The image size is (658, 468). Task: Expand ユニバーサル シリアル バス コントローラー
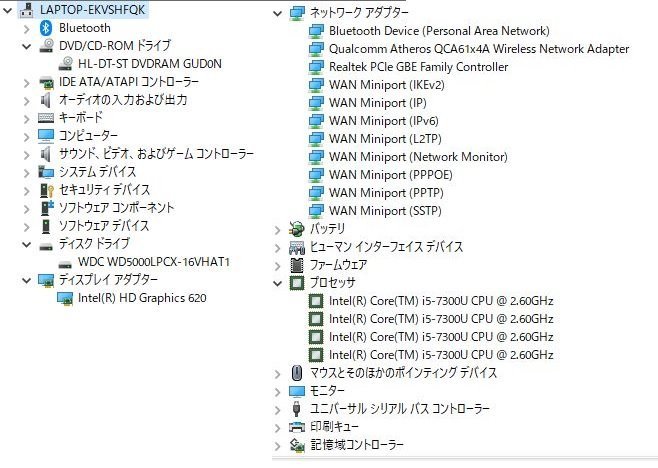coord(277,410)
